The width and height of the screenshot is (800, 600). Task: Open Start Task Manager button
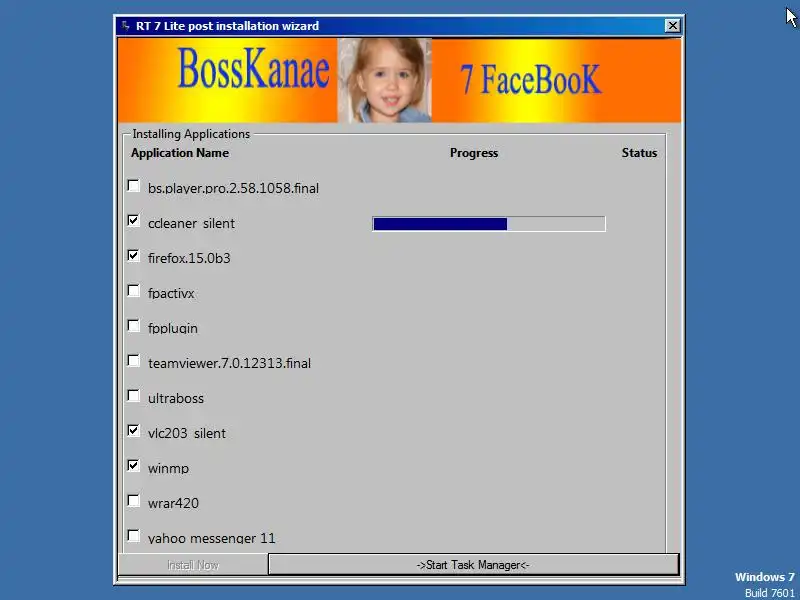click(473, 565)
